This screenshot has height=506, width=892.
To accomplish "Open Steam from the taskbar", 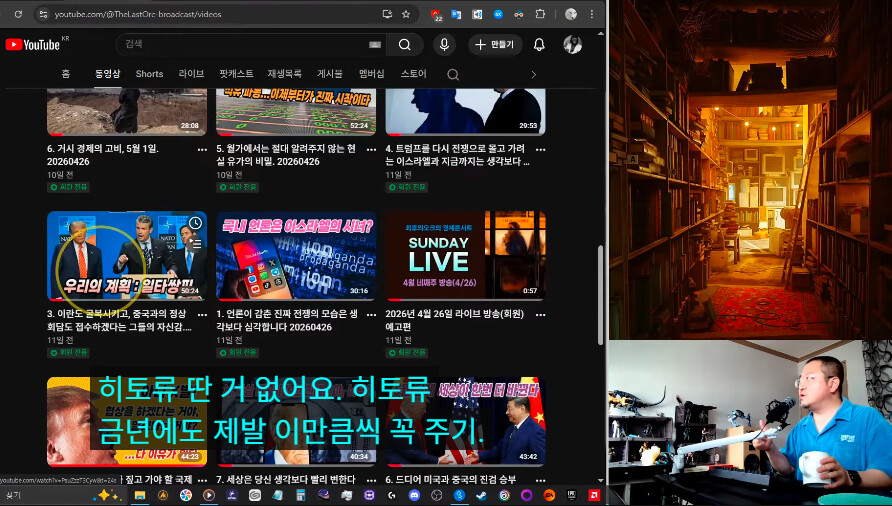I will click(x=481, y=495).
